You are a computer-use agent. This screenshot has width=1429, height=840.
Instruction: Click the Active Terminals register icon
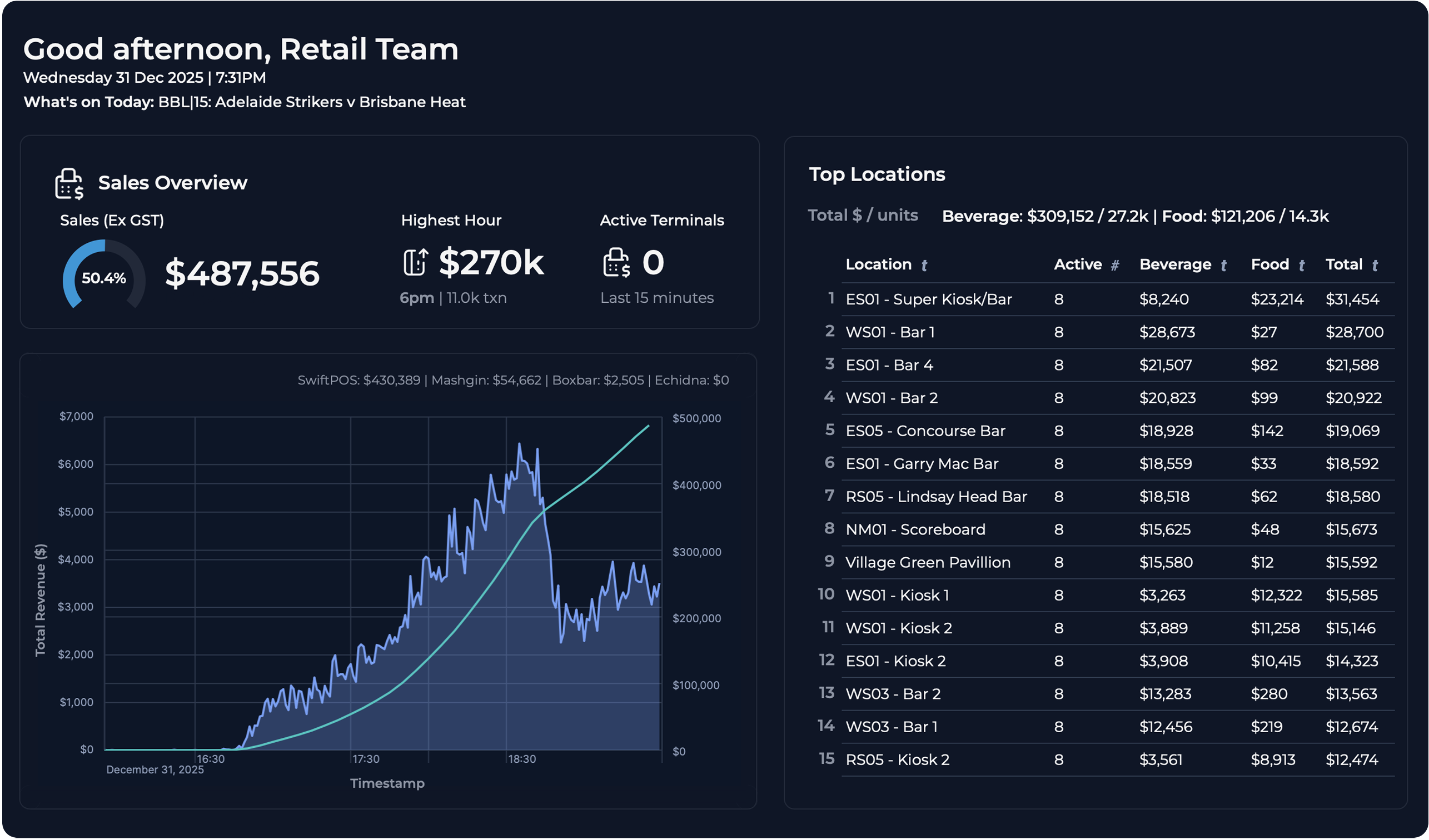(x=616, y=262)
